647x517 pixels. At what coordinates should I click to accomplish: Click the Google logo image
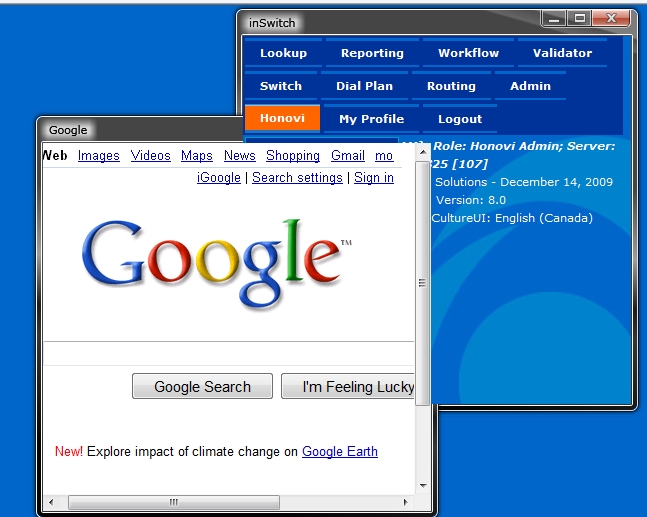click(216, 264)
